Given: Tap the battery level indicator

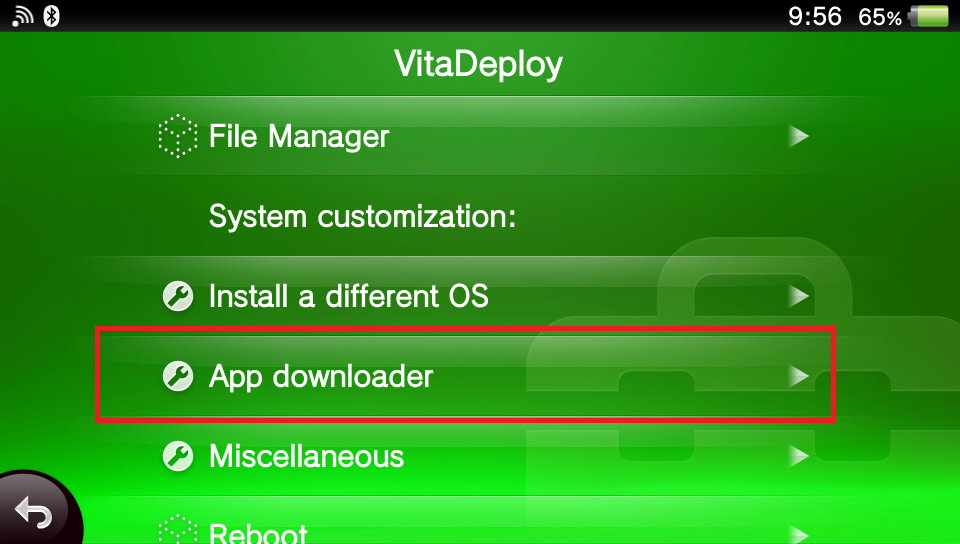Looking at the screenshot, I should point(928,17).
